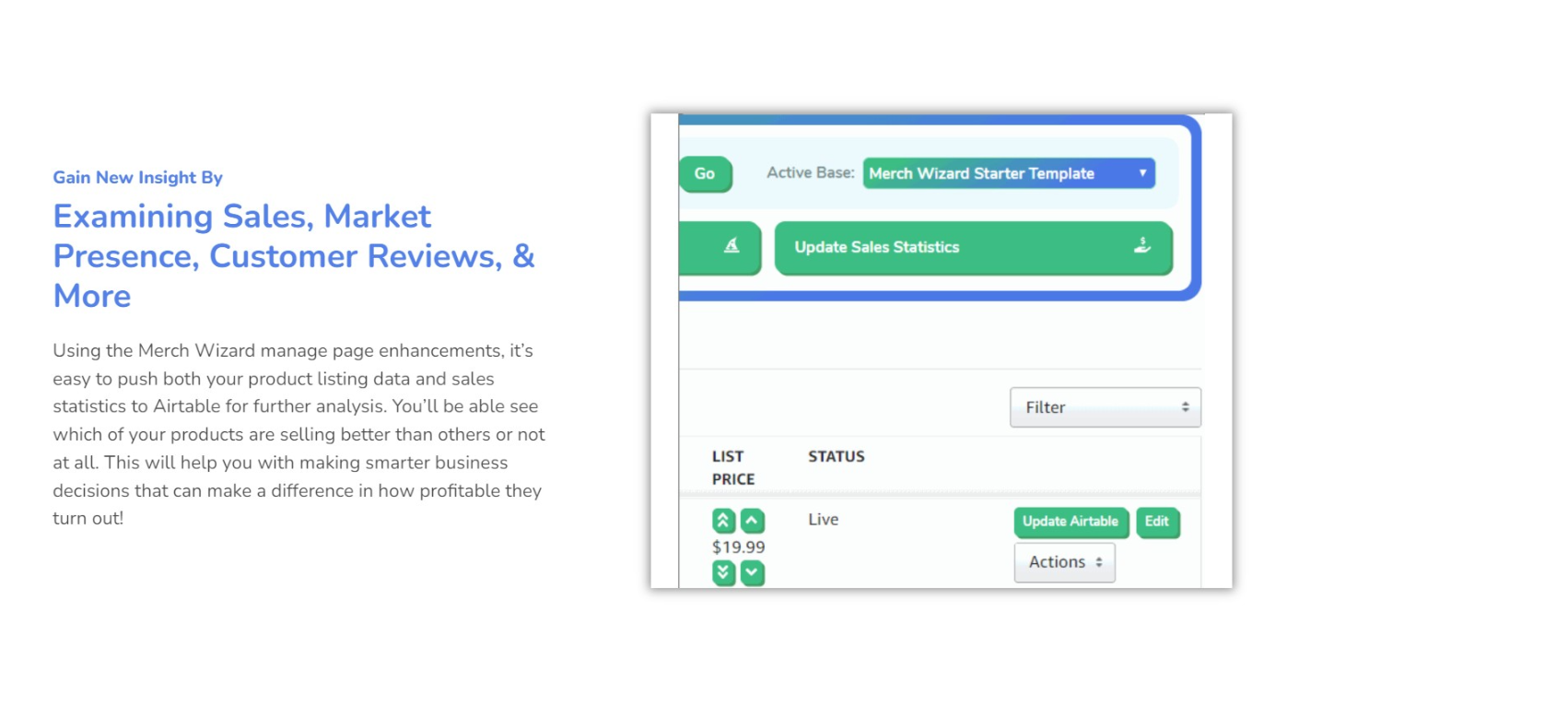Click the Examining Sales, Market Presence heading
The height and width of the screenshot is (717, 1568).
coord(294,256)
